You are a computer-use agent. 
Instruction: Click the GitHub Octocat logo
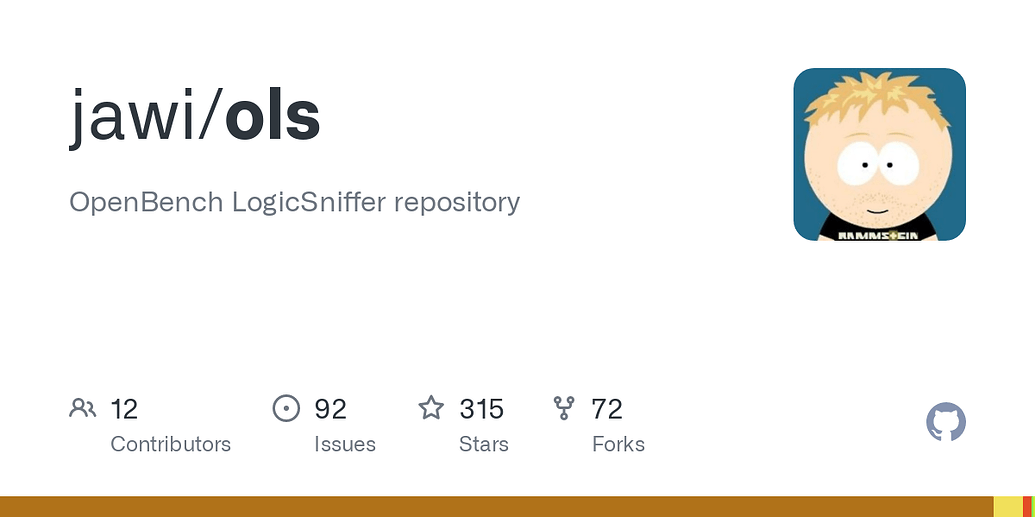pos(946,423)
